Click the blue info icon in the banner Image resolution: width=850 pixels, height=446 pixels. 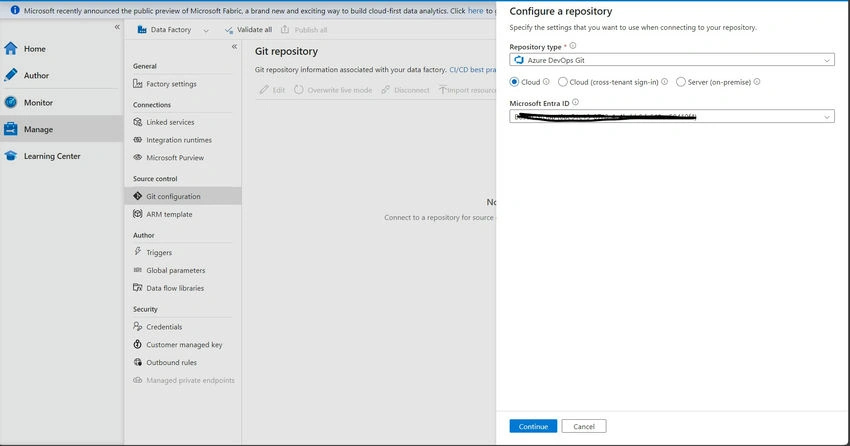(15, 10)
